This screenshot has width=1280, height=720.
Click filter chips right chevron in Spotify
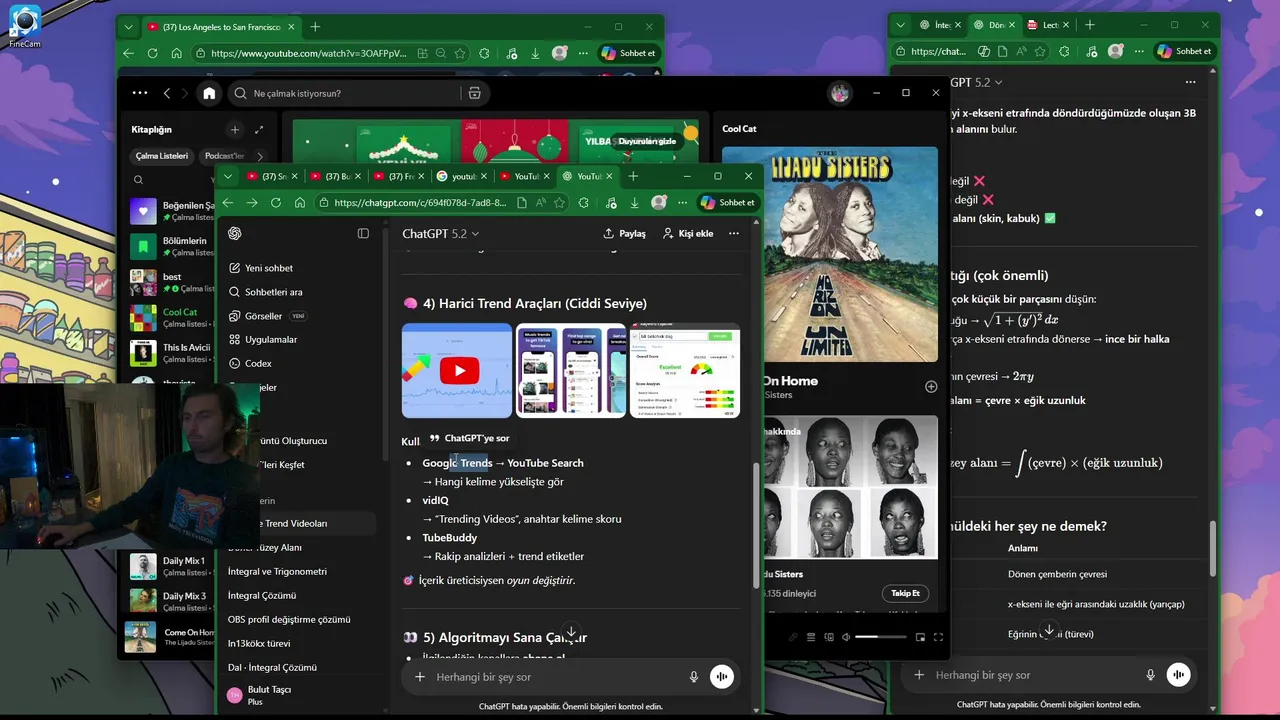[260, 156]
